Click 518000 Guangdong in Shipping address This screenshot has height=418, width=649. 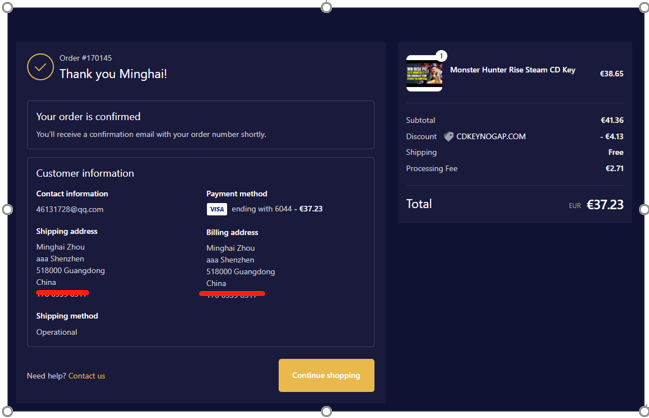point(70,271)
